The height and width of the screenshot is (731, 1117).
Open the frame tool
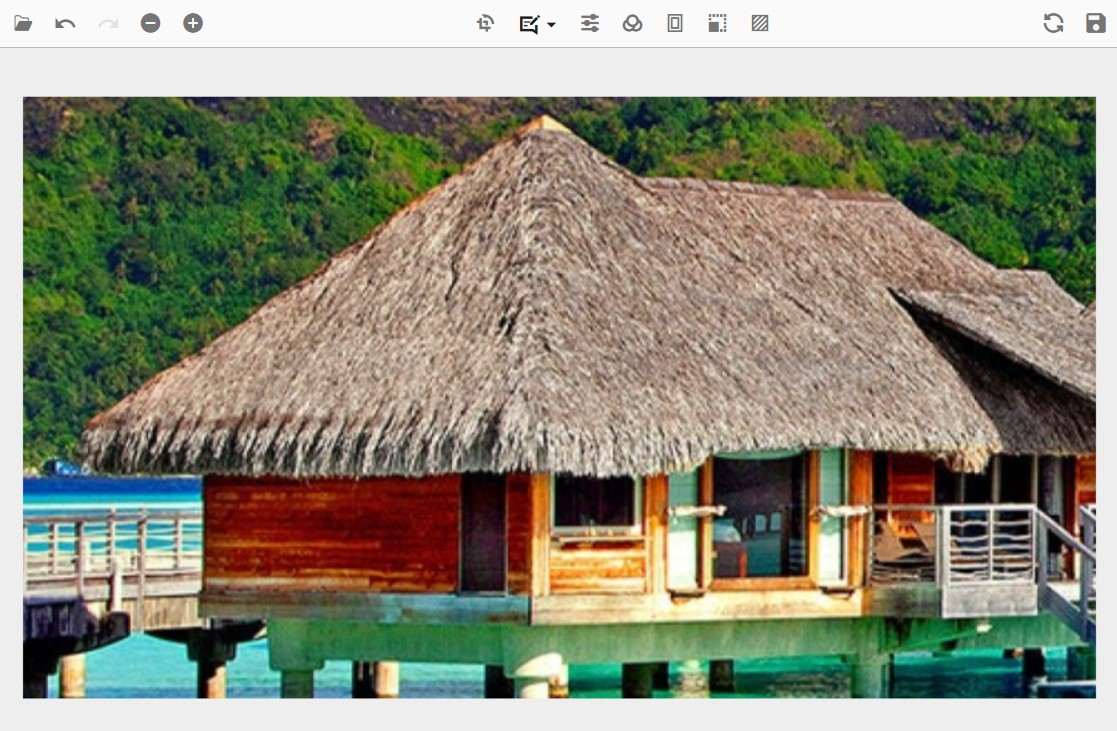[x=675, y=23]
